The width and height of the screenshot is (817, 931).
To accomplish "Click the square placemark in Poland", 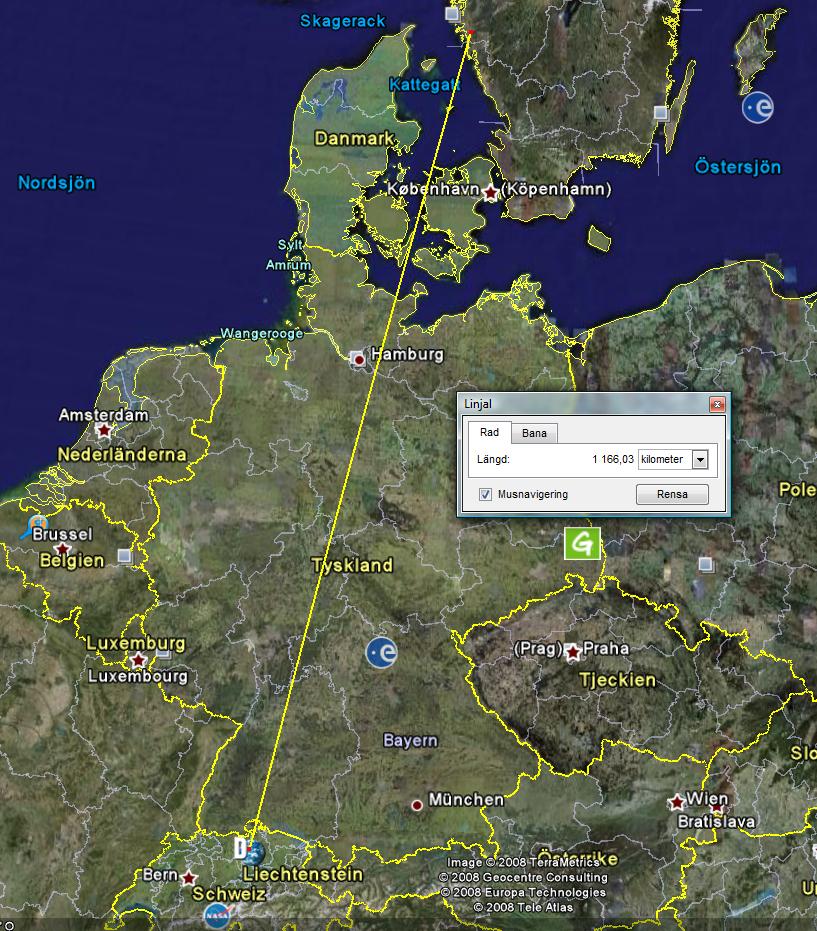I will click(x=705, y=563).
